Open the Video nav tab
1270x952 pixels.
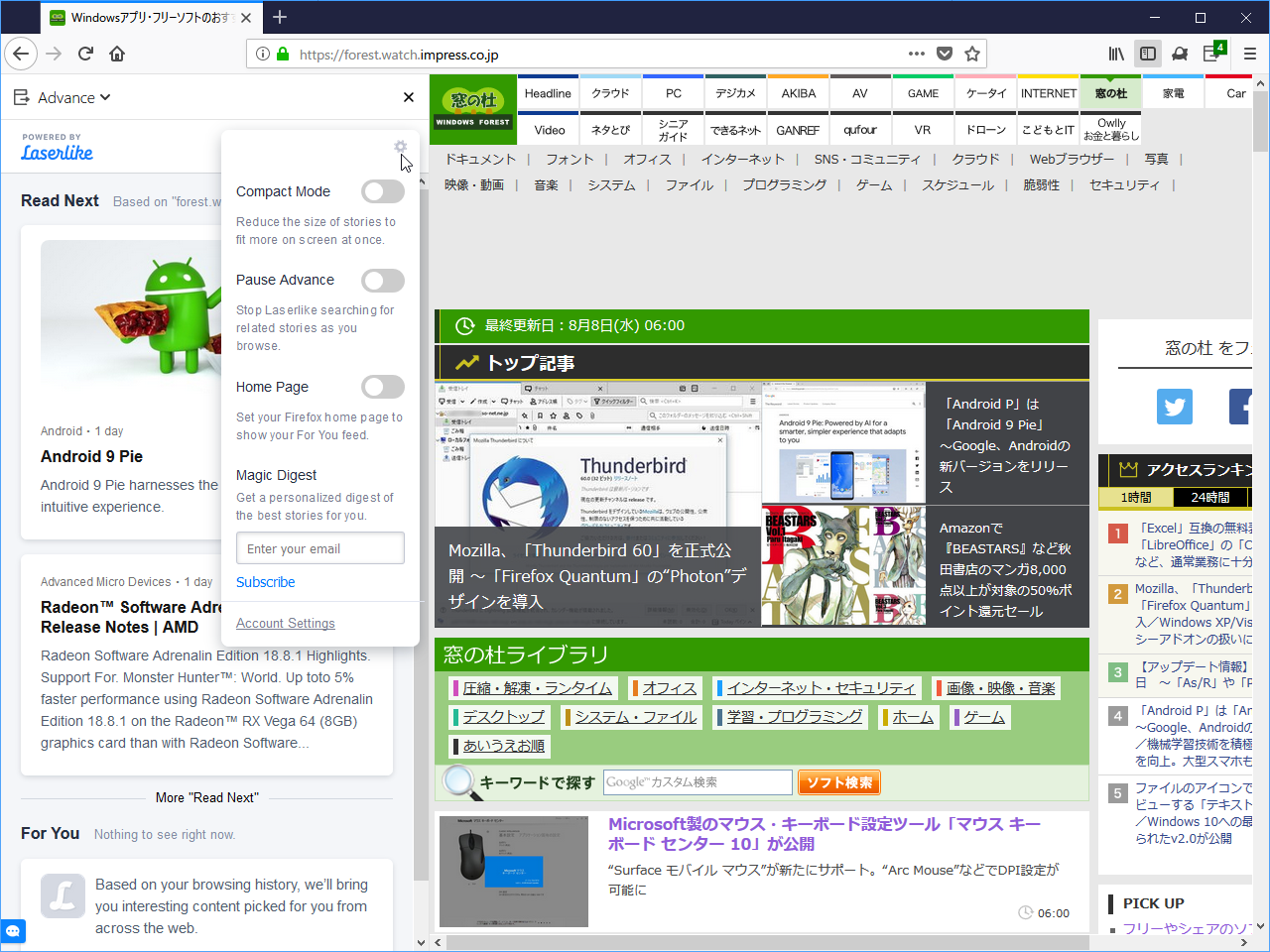point(549,129)
